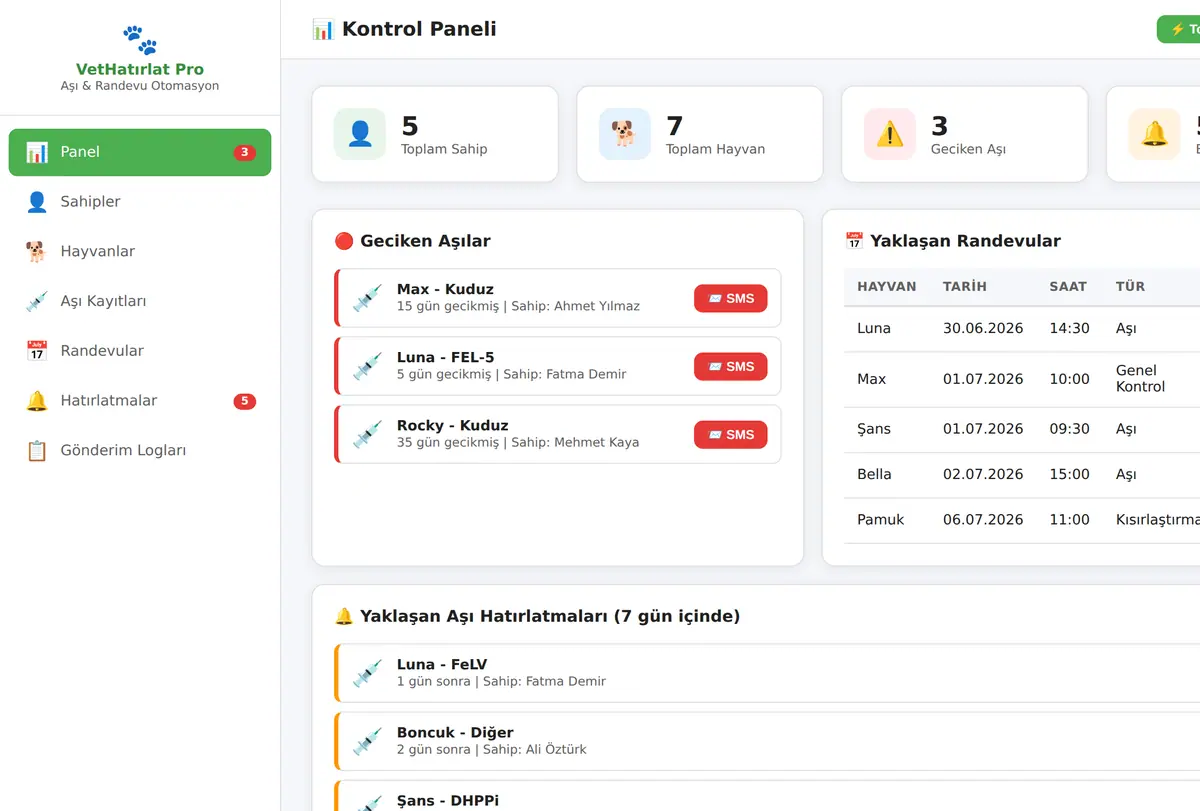The width and height of the screenshot is (1200, 811).
Task: Click the calendar icon beside Randevular
Action: [x=37, y=351]
